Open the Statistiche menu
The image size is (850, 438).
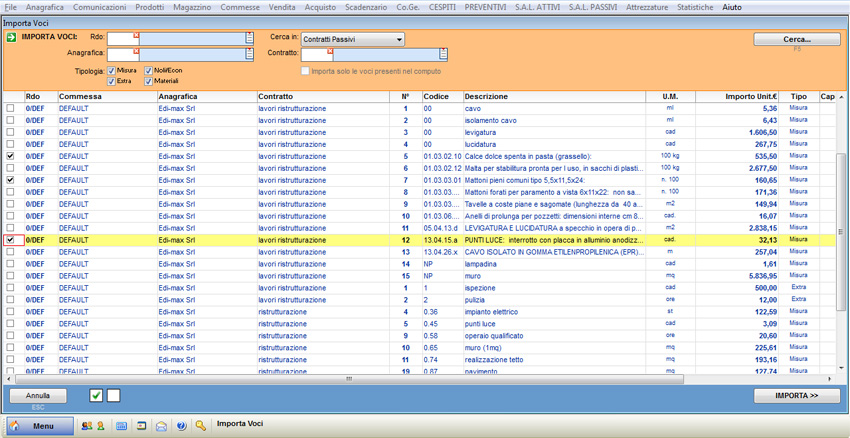695,7
